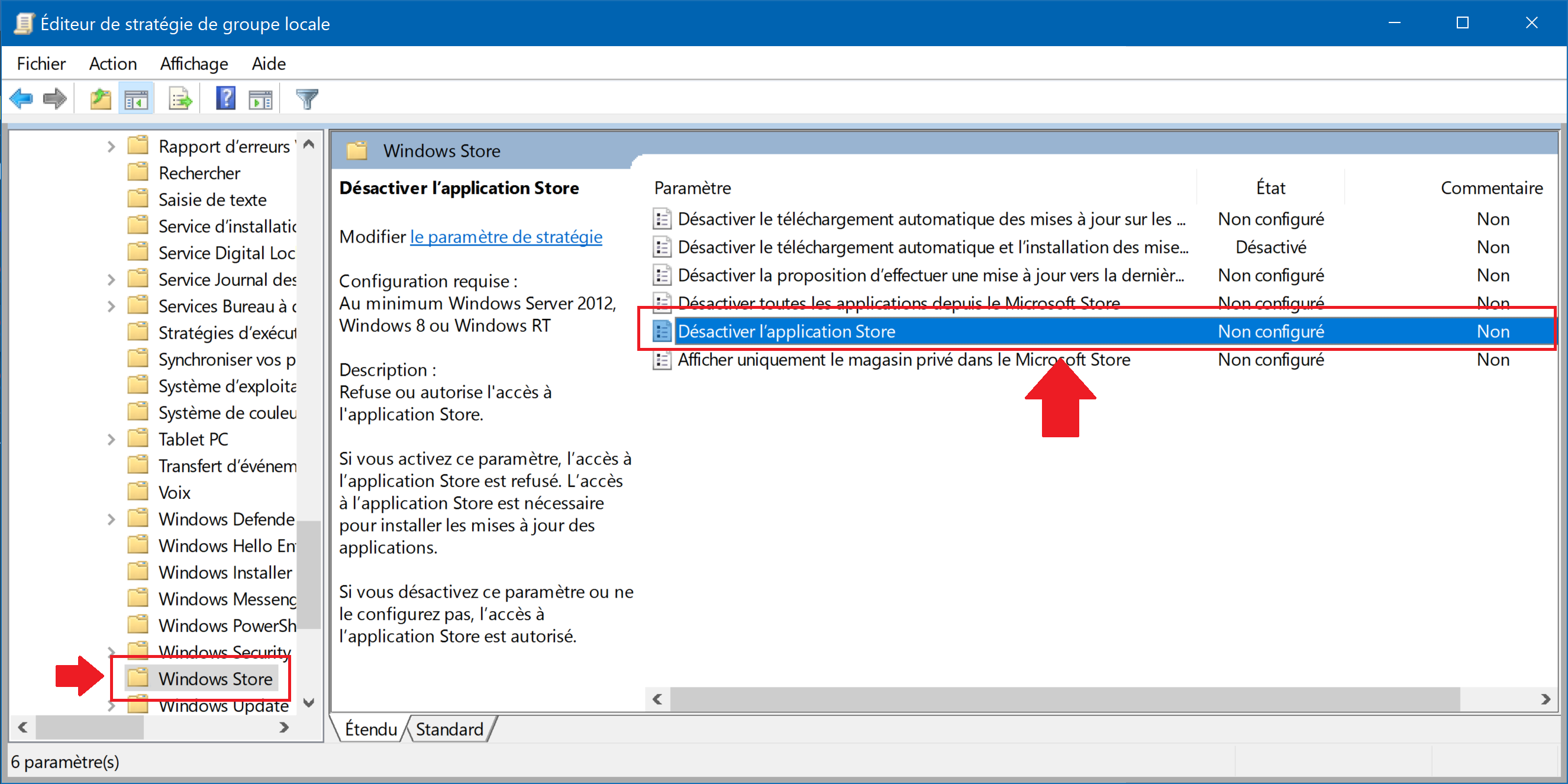Toggle Show/Hide console tree icon
1568x784 pixels.
point(135,99)
